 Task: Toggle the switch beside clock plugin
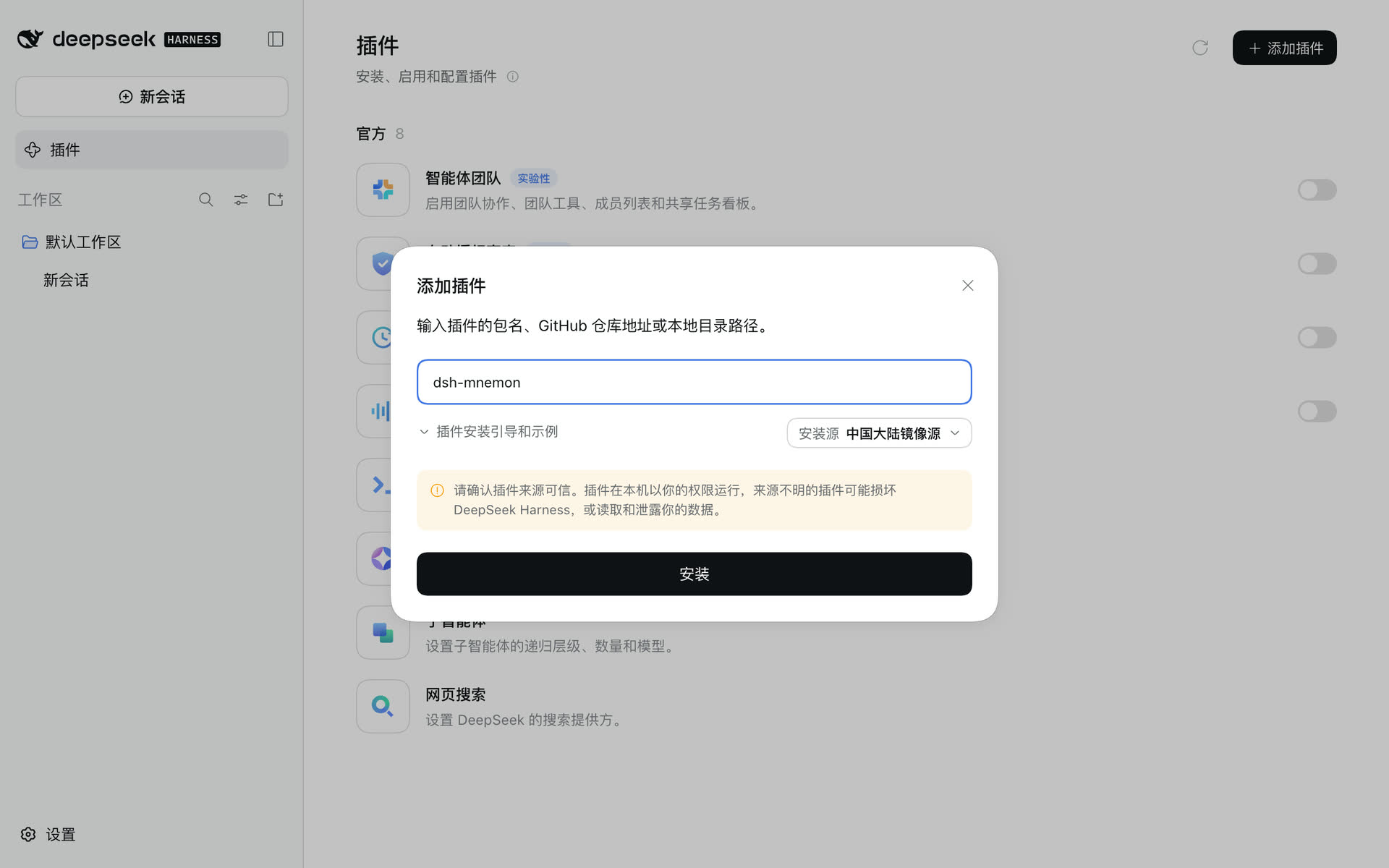point(1317,338)
